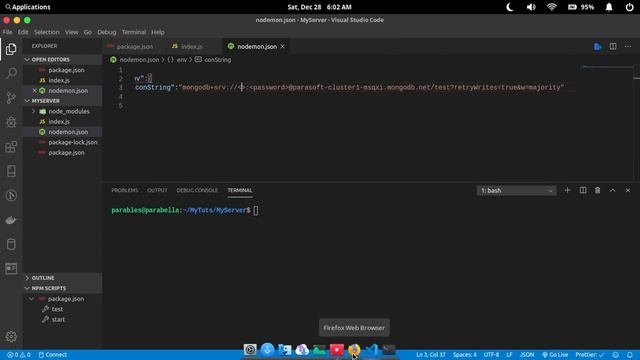
Task: Kill the terminal with trash icon
Action: pyautogui.click(x=598, y=190)
